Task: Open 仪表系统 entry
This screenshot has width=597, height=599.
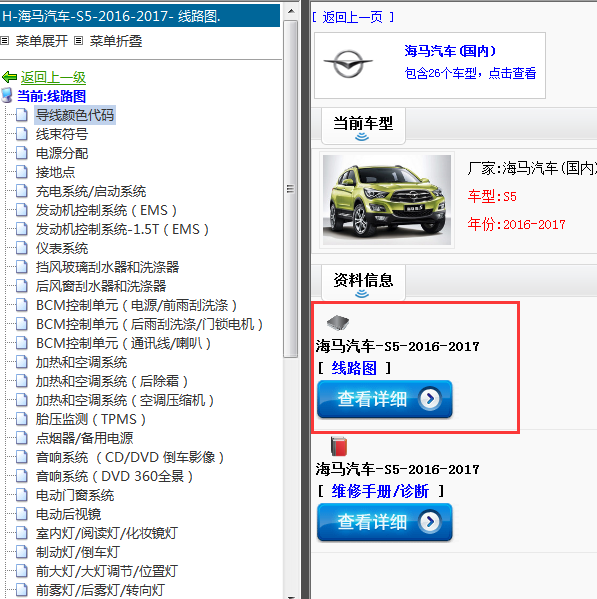Action: tap(62, 248)
